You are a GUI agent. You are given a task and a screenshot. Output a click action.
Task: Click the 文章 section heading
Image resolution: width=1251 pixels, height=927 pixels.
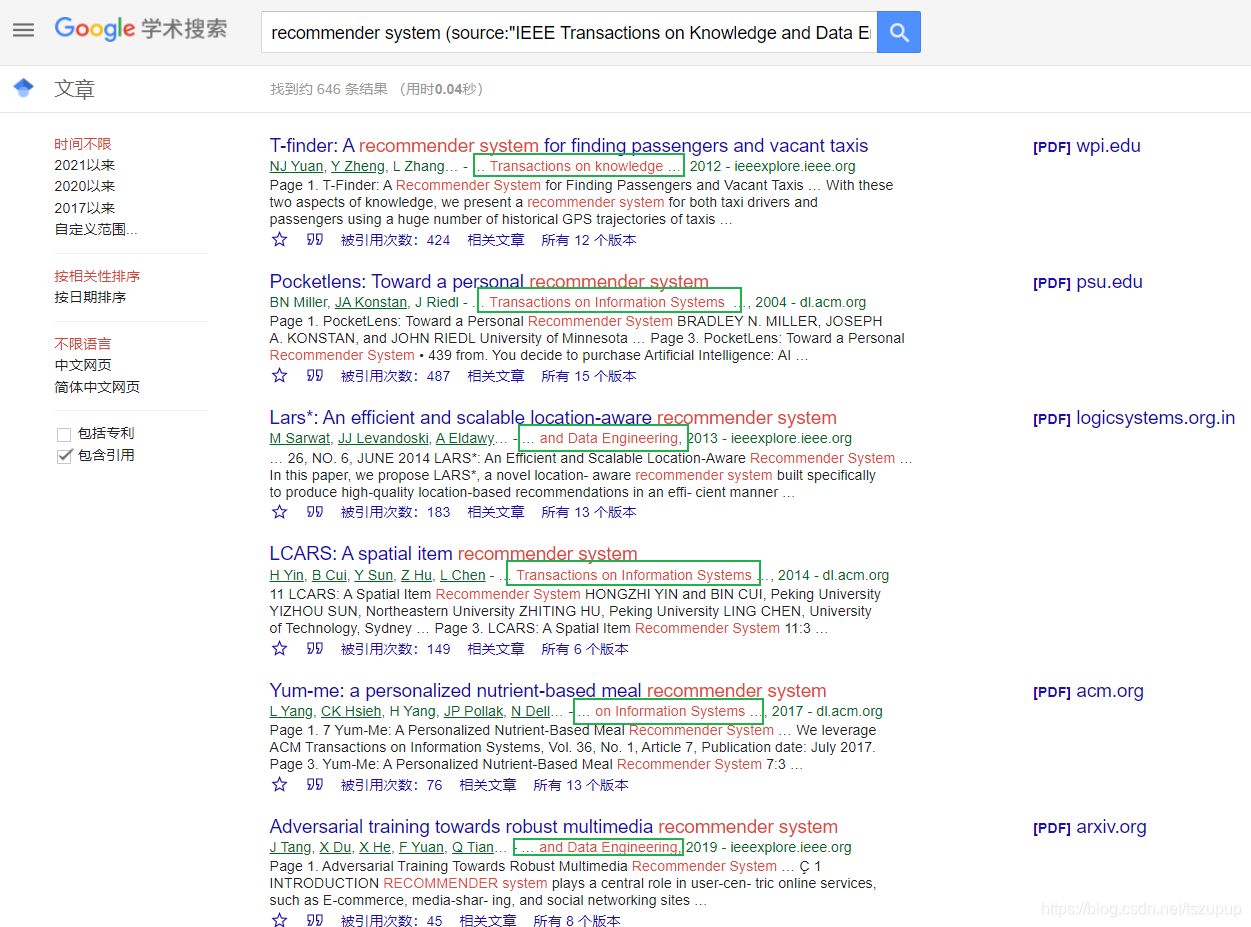point(74,89)
